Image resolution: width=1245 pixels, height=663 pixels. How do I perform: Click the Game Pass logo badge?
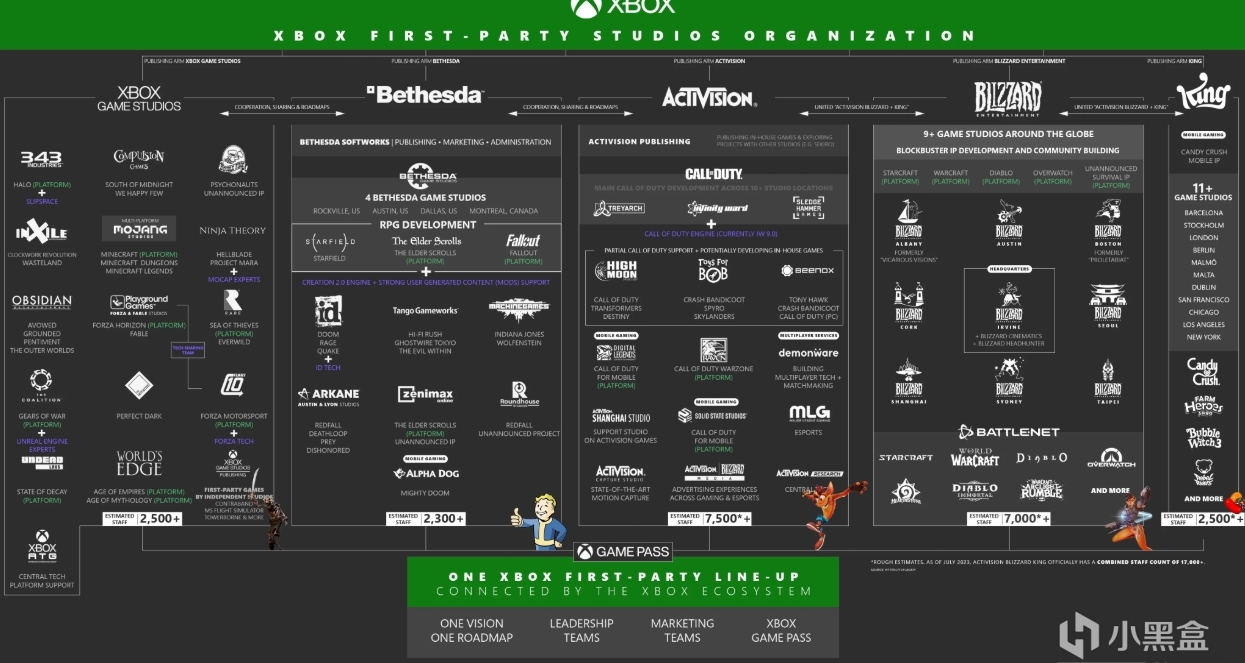click(x=622, y=551)
